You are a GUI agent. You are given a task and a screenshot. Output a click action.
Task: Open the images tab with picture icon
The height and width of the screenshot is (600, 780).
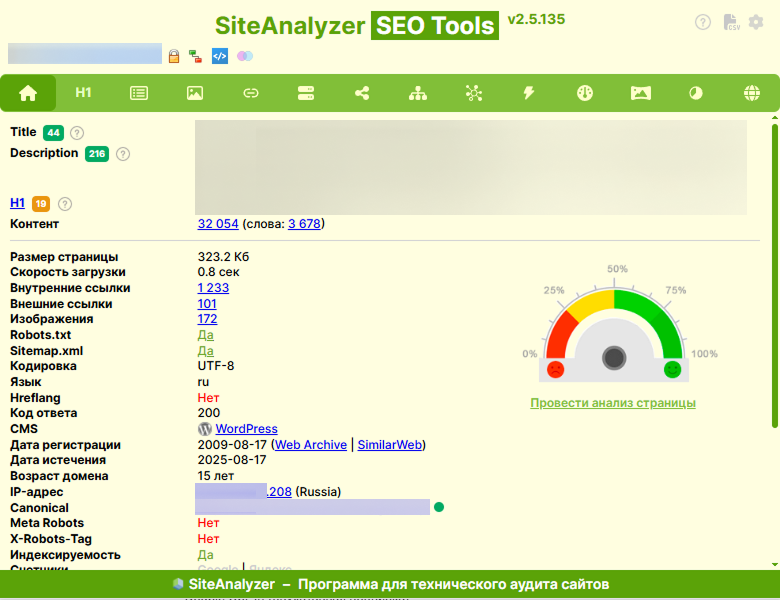coord(195,93)
